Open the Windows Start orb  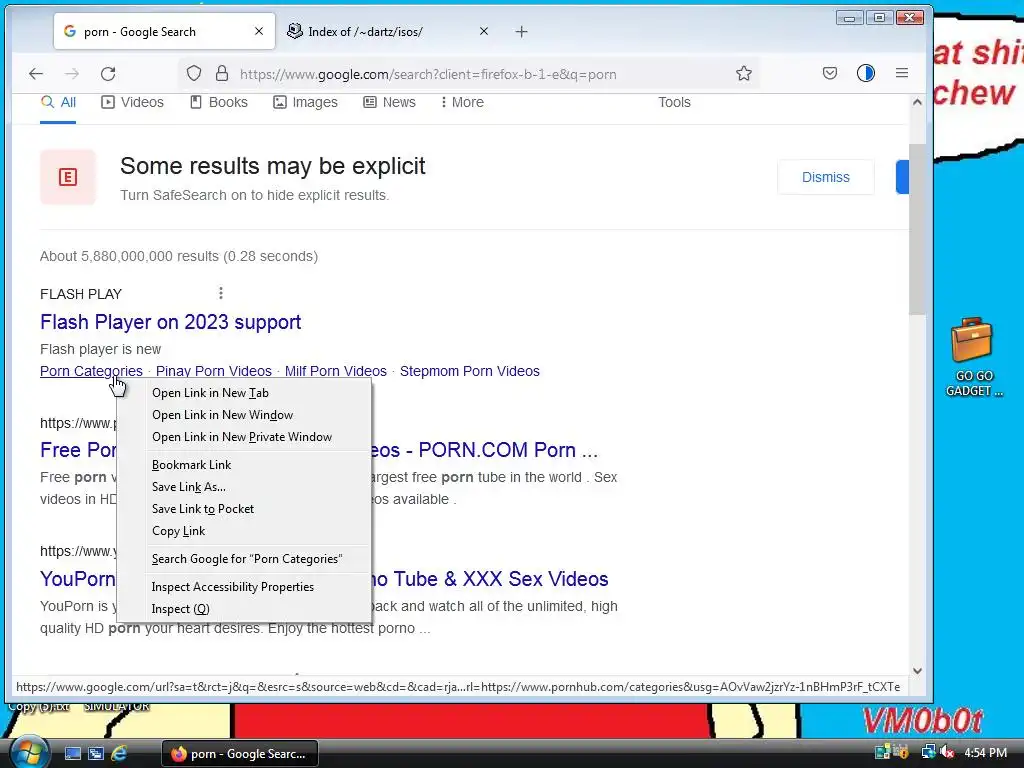(x=29, y=752)
